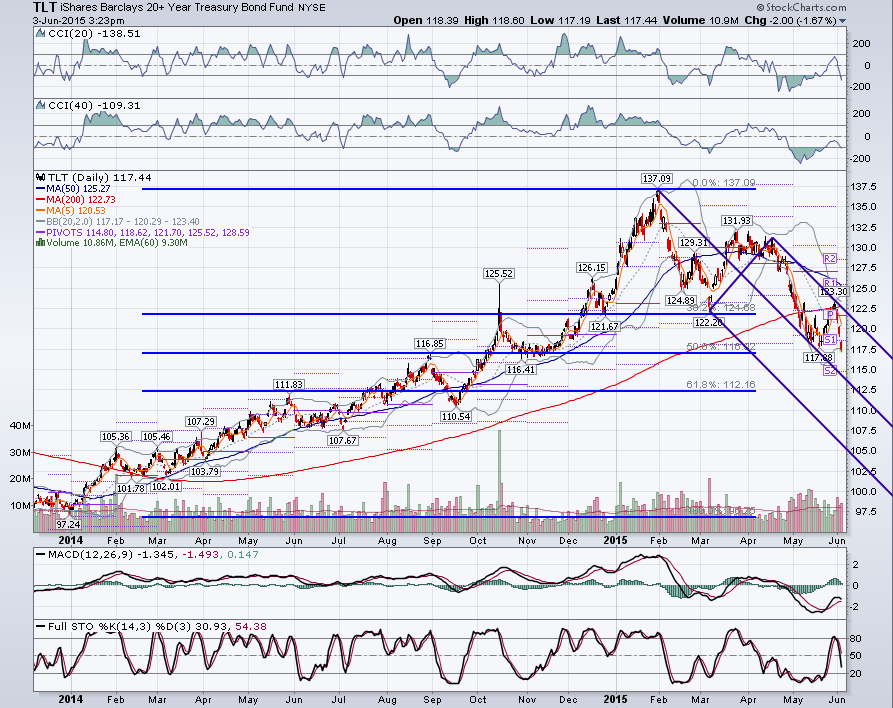Click the TLT (Daily) candlestick icon
Screen dimensions: 893x708
pos(40,178)
